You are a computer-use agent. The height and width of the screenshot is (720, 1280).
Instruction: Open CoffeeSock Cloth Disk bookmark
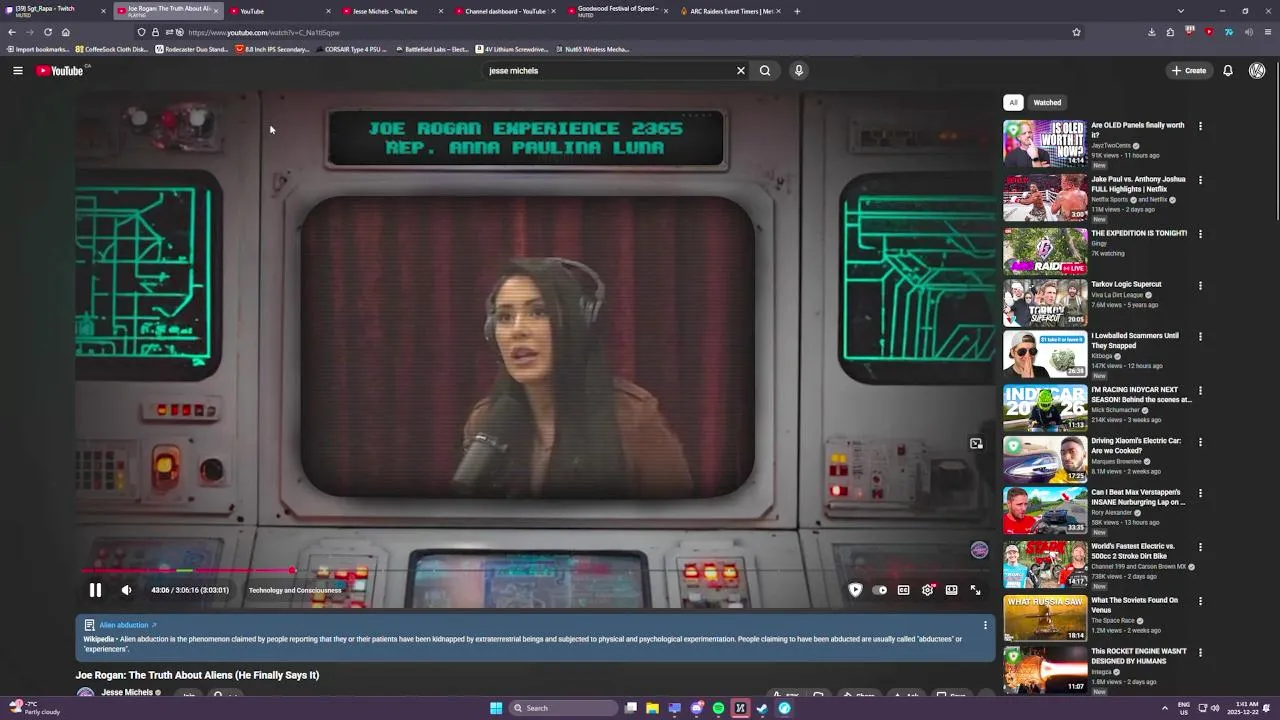112,49
